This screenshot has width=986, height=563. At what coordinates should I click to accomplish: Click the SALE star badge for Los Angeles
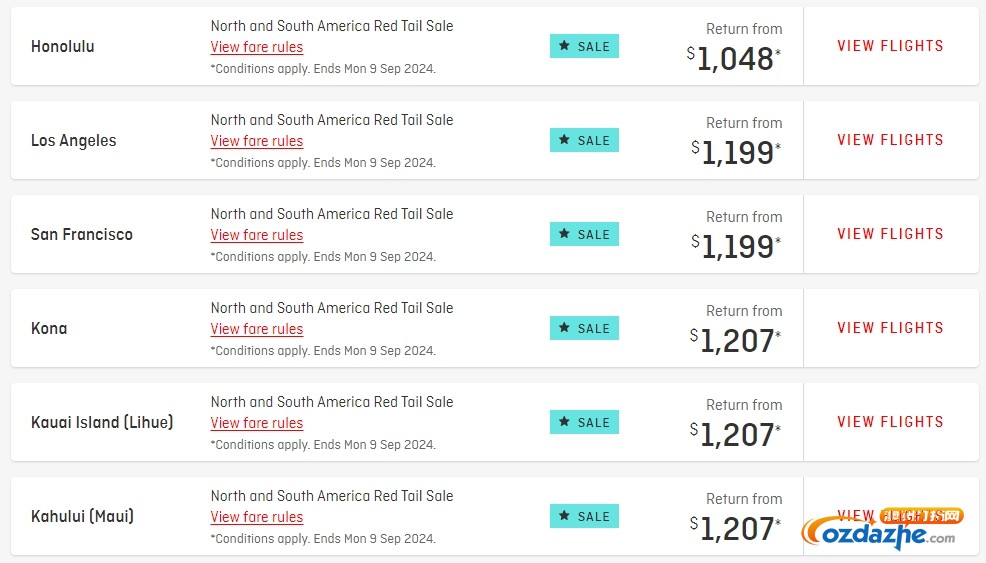[x=584, y=140]
